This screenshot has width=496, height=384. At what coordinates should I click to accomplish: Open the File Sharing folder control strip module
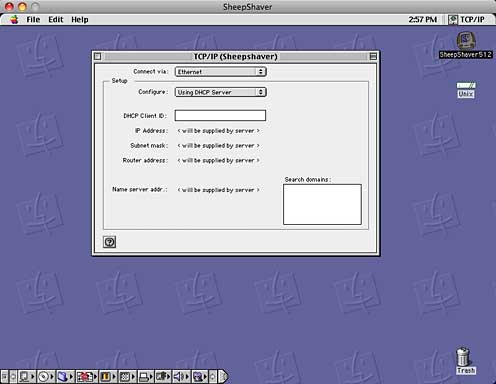coord(65,377)
